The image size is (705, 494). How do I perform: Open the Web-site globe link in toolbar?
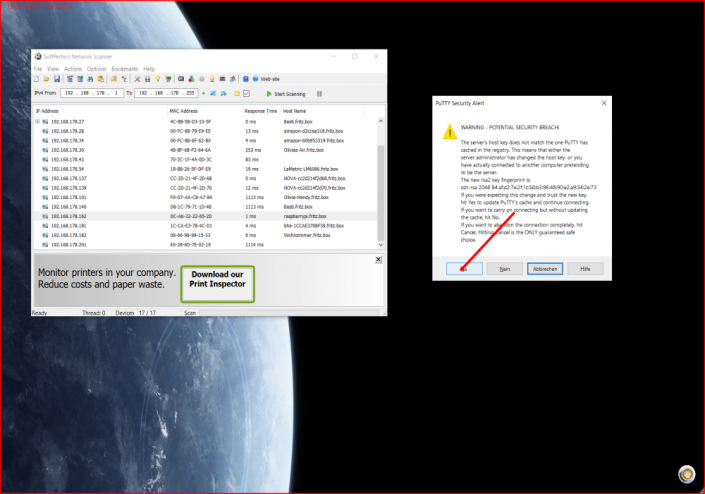coord(265,79)
